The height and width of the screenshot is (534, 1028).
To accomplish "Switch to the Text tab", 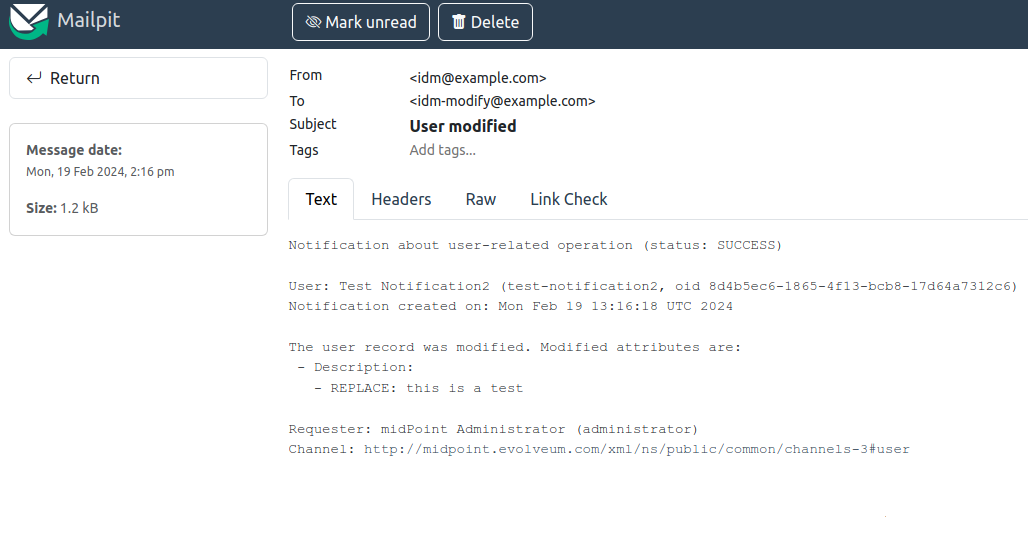I will pyautogui.click(x=321, y=199).
